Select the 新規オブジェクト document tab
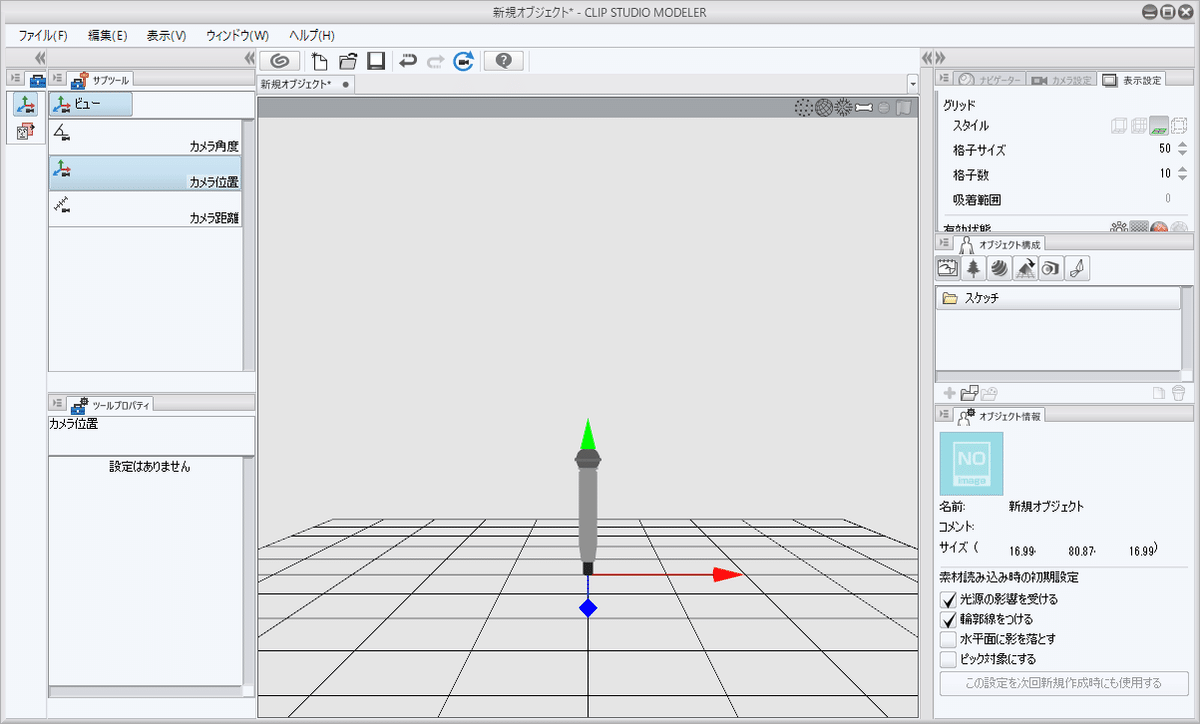The width and height of the screenshot is (1200, 724). (304, 84)
